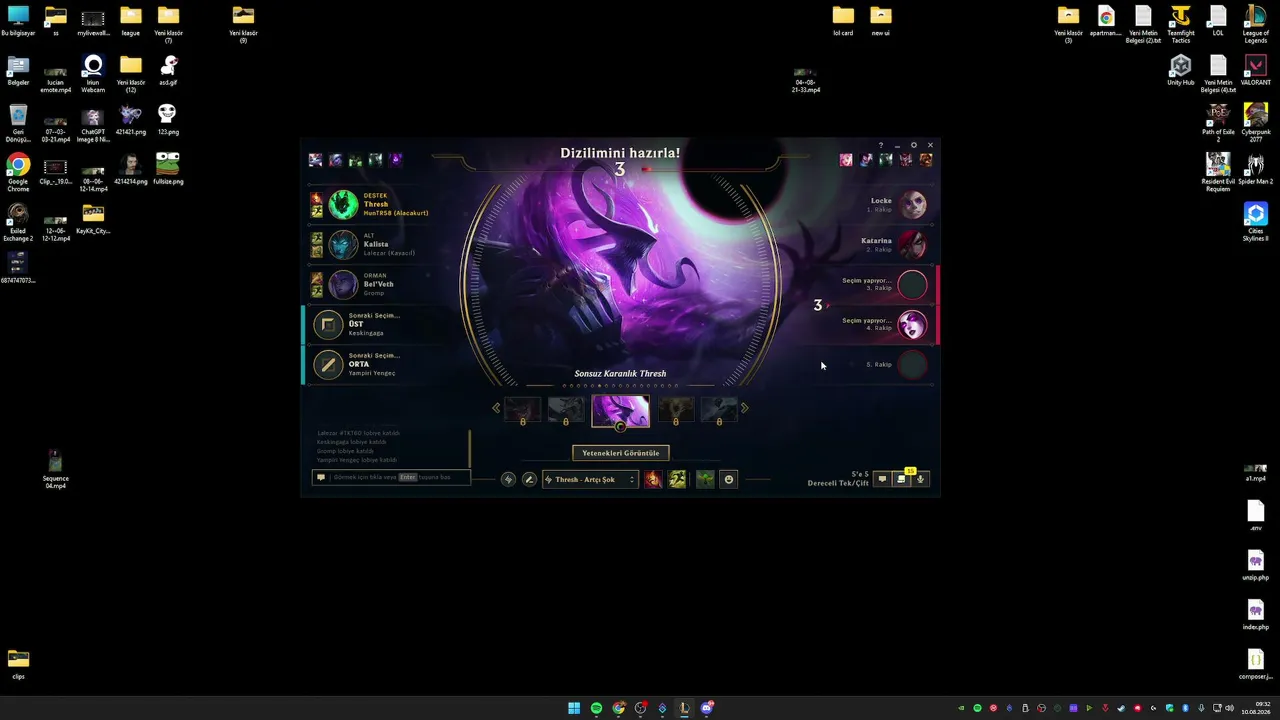Viewport: 1280px width, 720px height.
Task: Open Spotify from the taskbar
Action: pyautogui.click(x=596, y=708)
